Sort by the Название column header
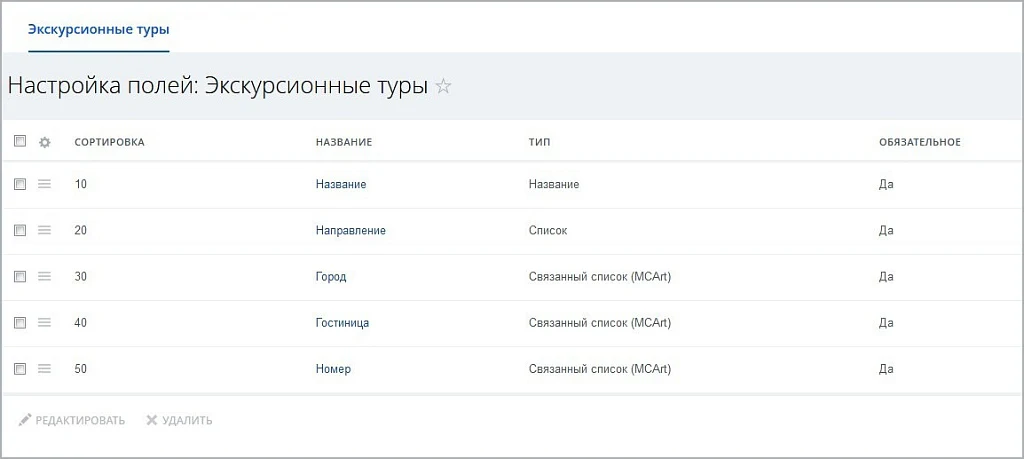 pos(344,142)
